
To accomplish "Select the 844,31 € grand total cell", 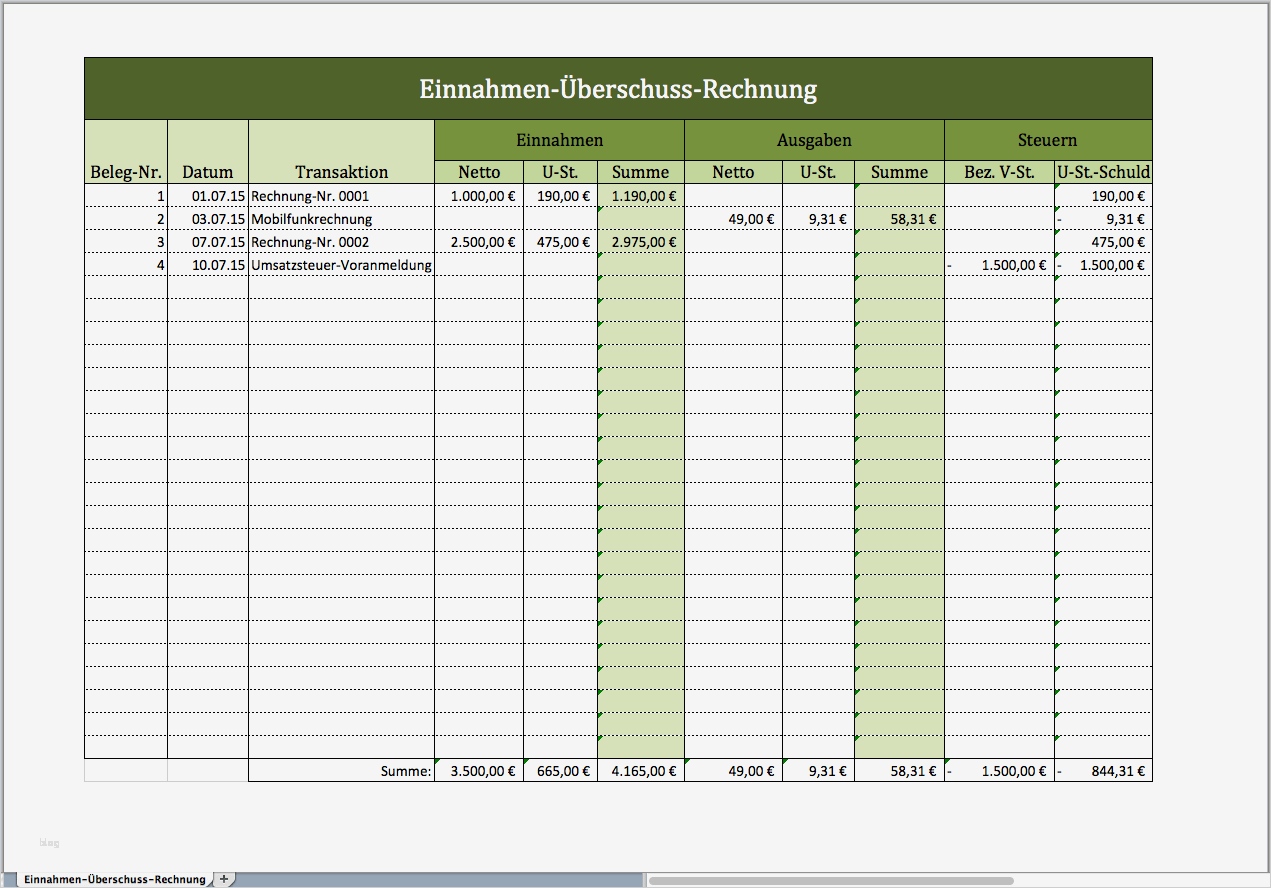I will coord(1103,770).
